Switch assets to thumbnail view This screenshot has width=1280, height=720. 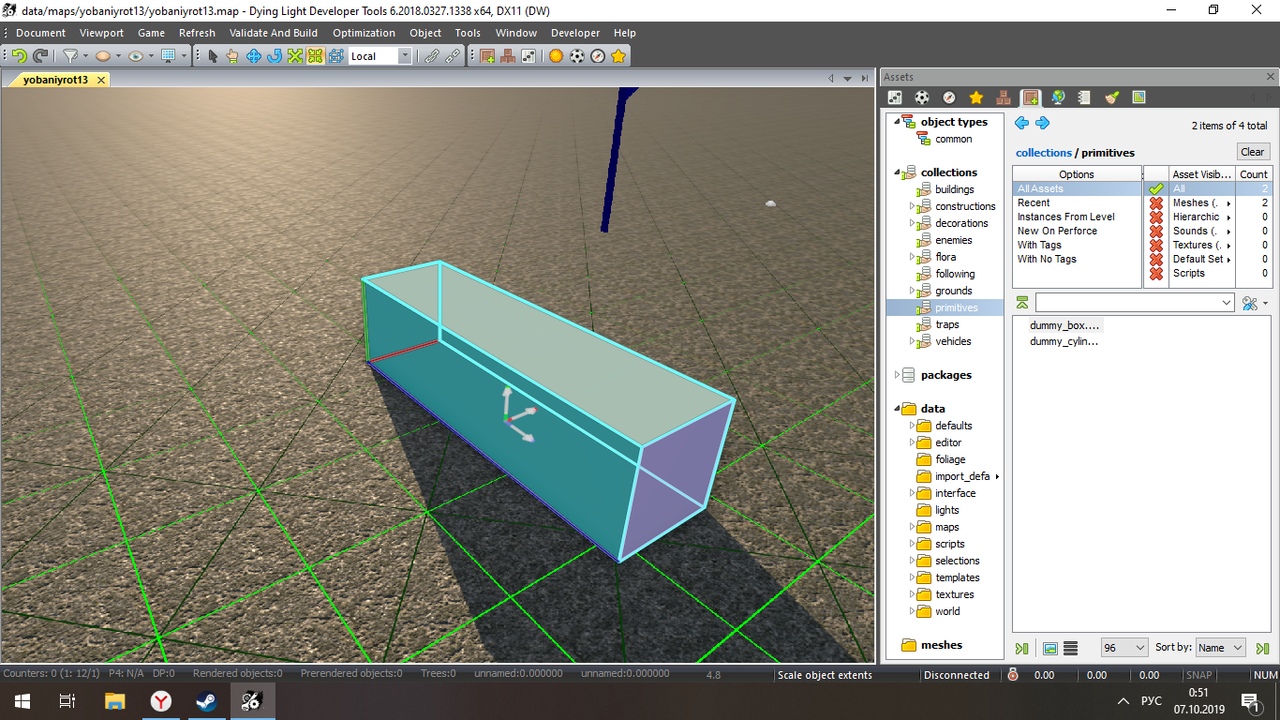[x=1050, y=648]
